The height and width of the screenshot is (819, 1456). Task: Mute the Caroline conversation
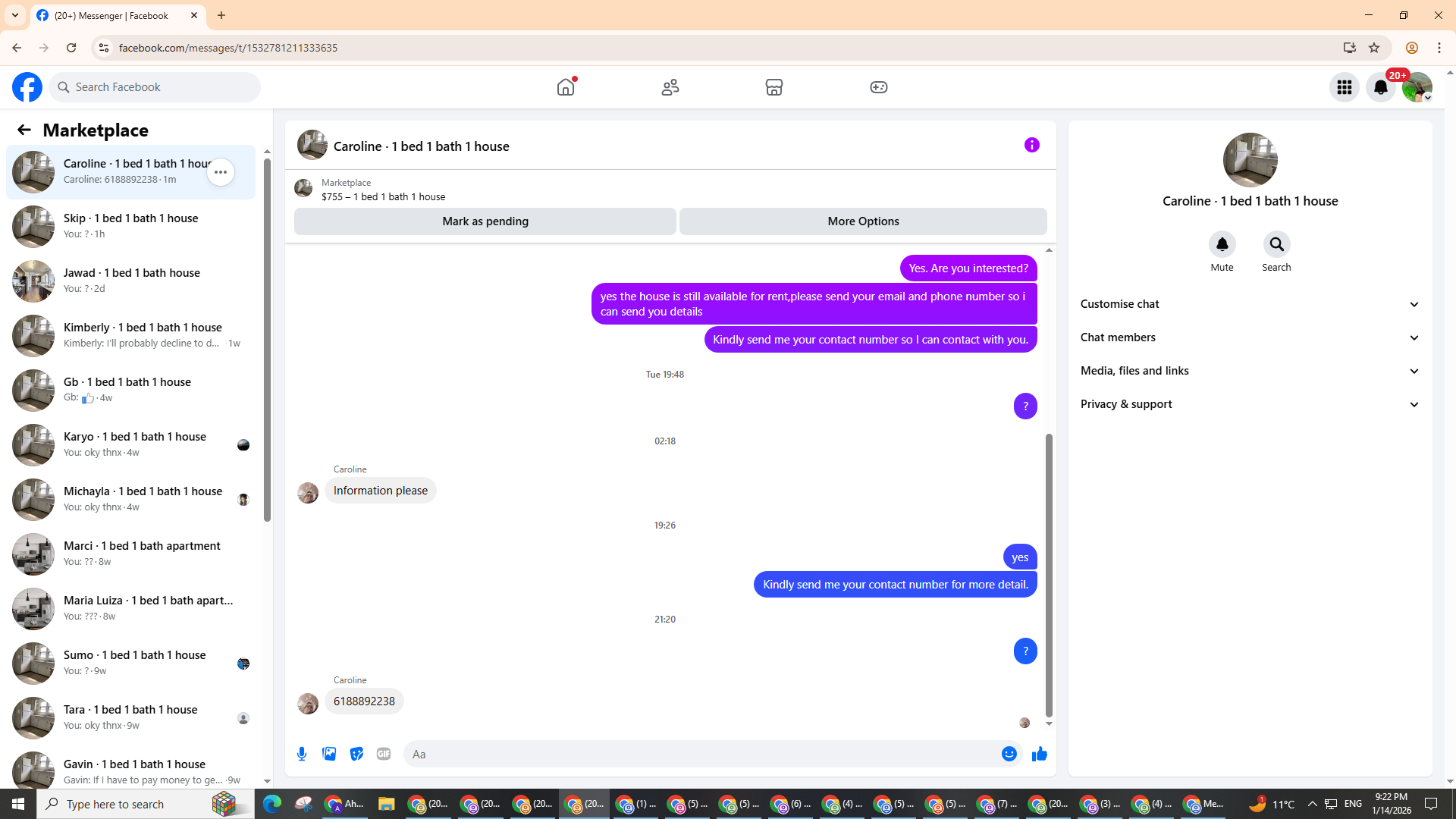click(x=1222, y=245)
